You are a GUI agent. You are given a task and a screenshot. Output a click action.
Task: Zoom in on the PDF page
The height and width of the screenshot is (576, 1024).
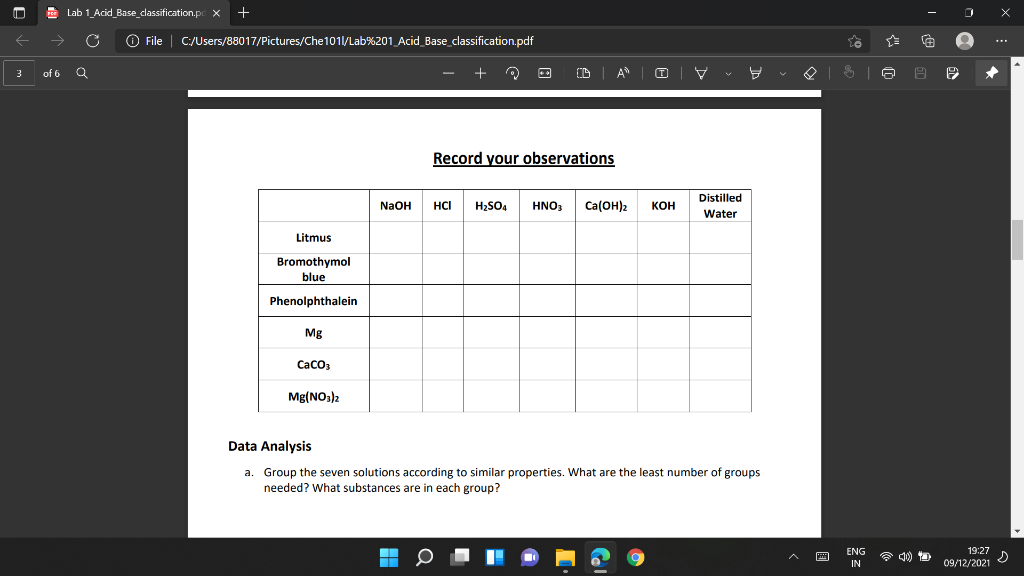480,73
